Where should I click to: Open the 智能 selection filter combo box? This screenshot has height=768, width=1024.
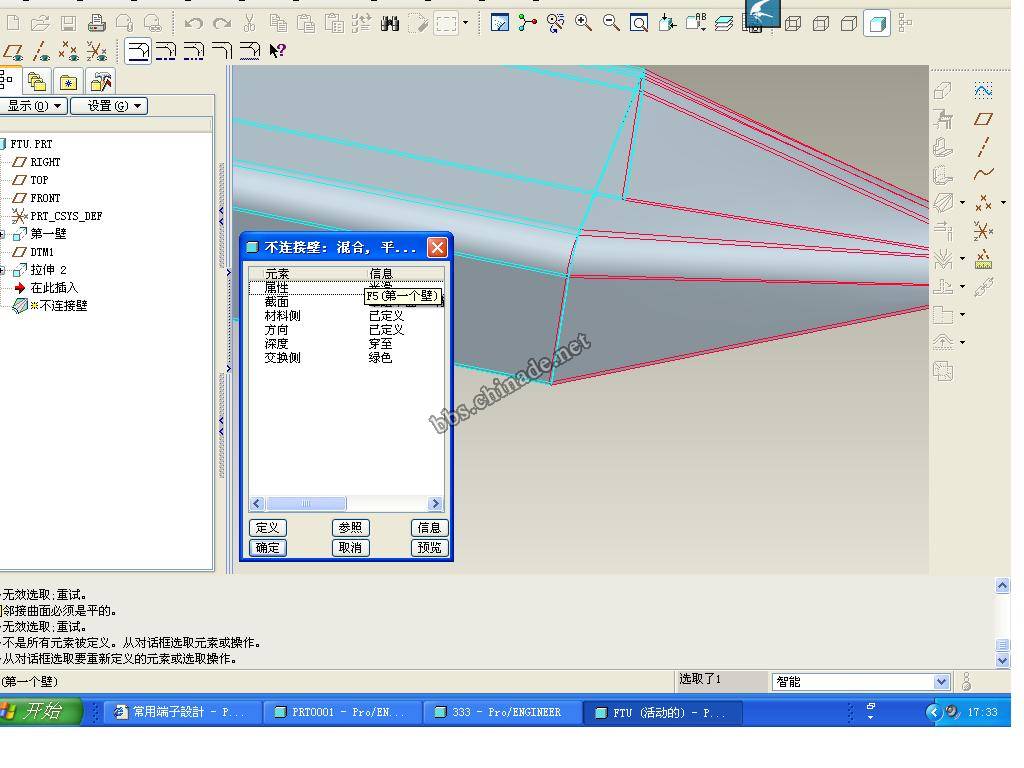coord(860,682)
